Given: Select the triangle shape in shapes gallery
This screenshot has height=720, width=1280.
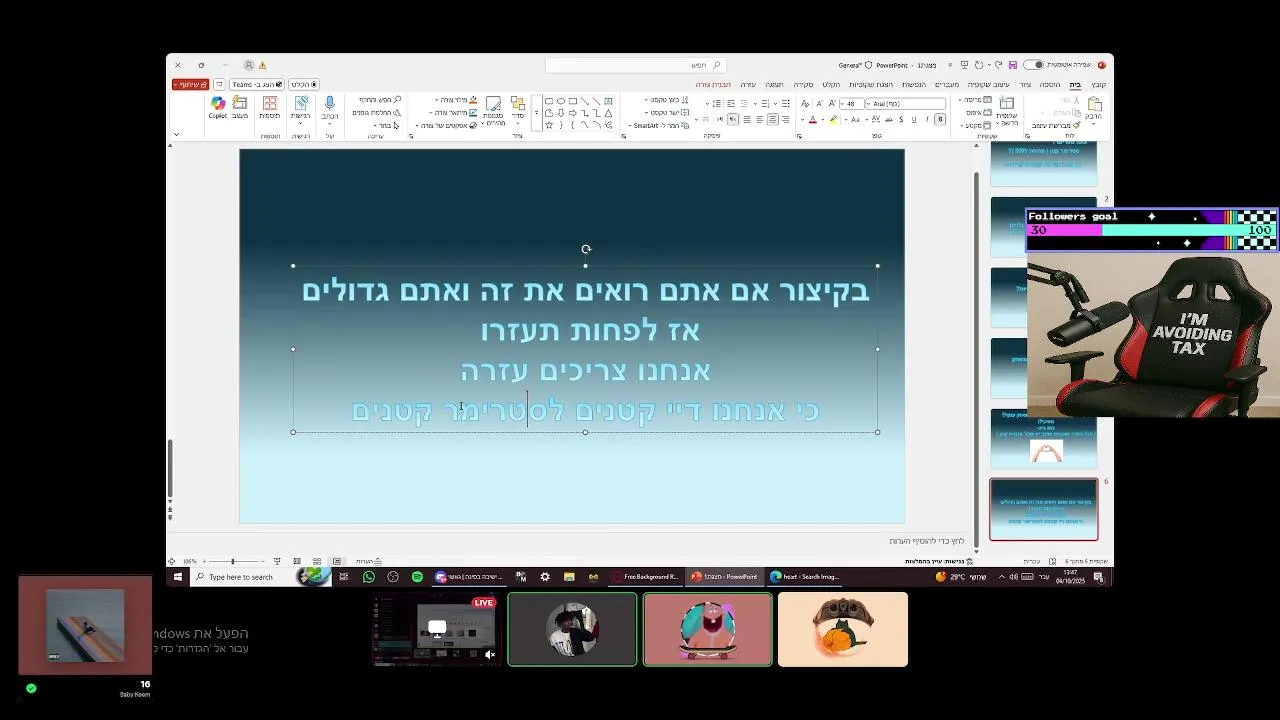Looking at the screenshot, I should (607, 113).
